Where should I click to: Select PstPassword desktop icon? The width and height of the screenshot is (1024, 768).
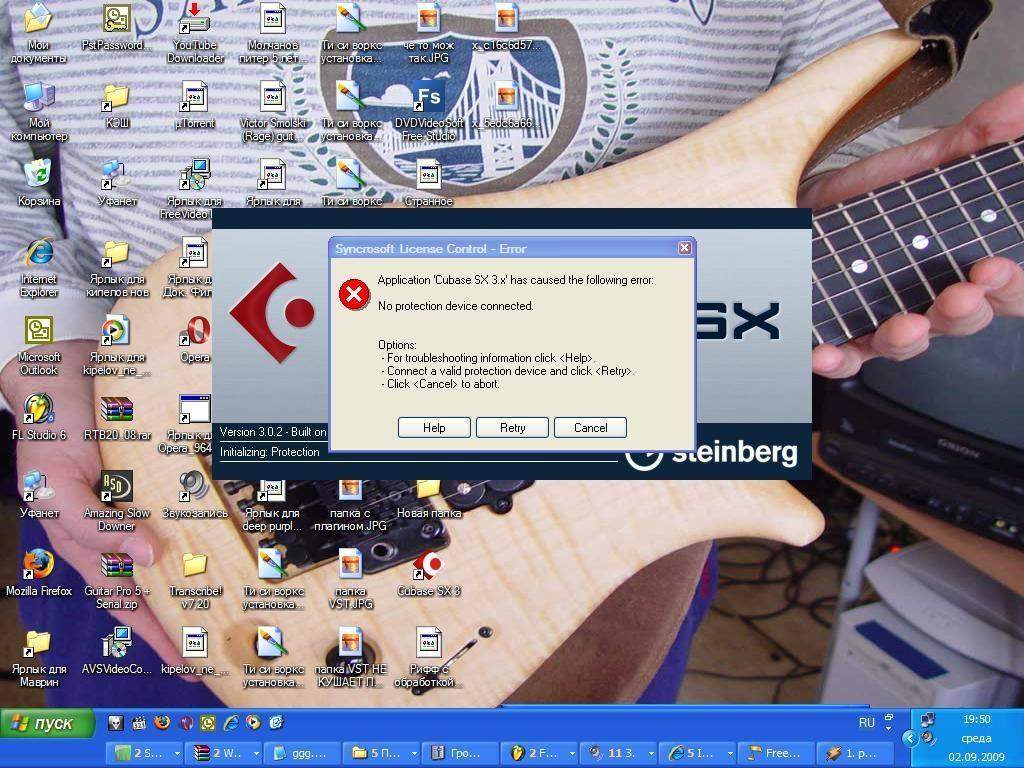[116, 27]
